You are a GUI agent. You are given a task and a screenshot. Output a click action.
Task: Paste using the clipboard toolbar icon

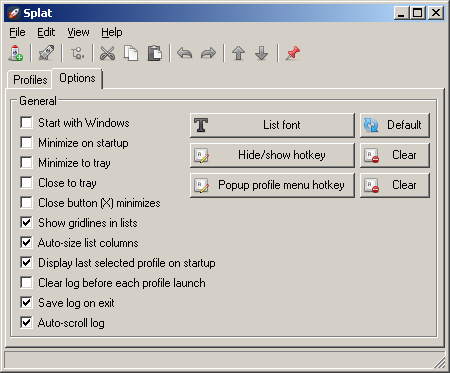tap(155, 53)
